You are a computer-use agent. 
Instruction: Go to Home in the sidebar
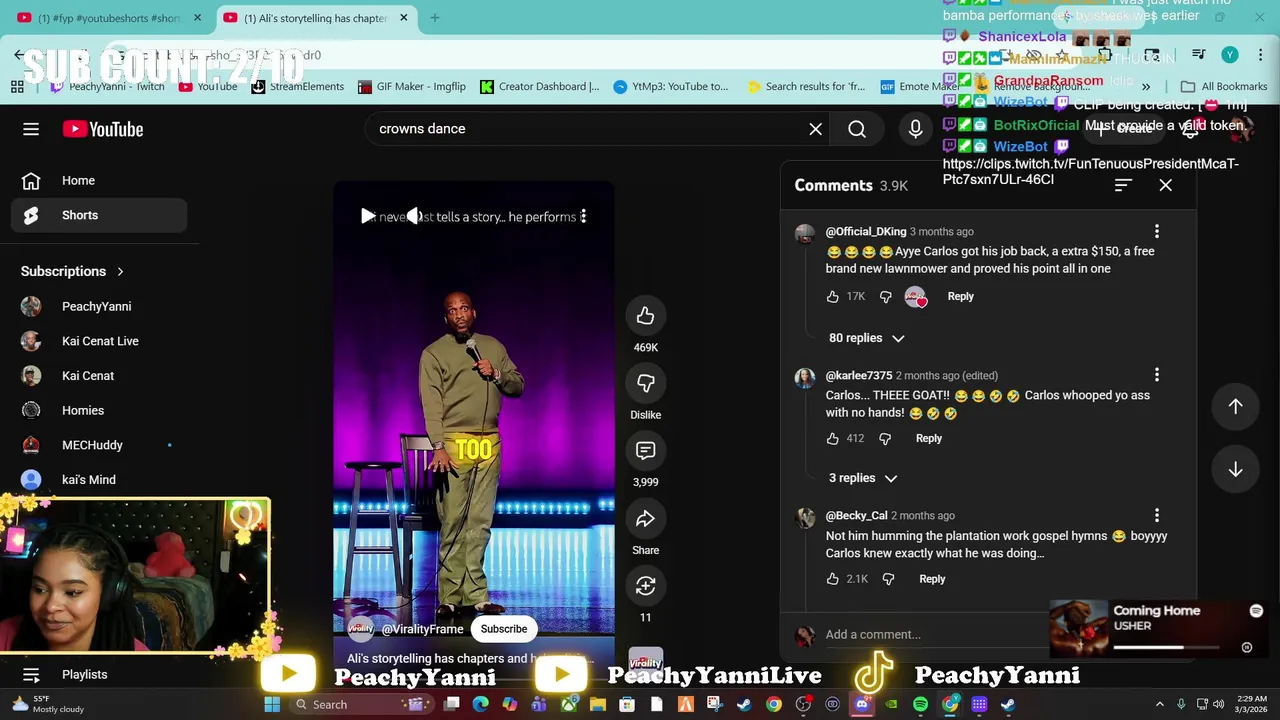coord(99,181)
